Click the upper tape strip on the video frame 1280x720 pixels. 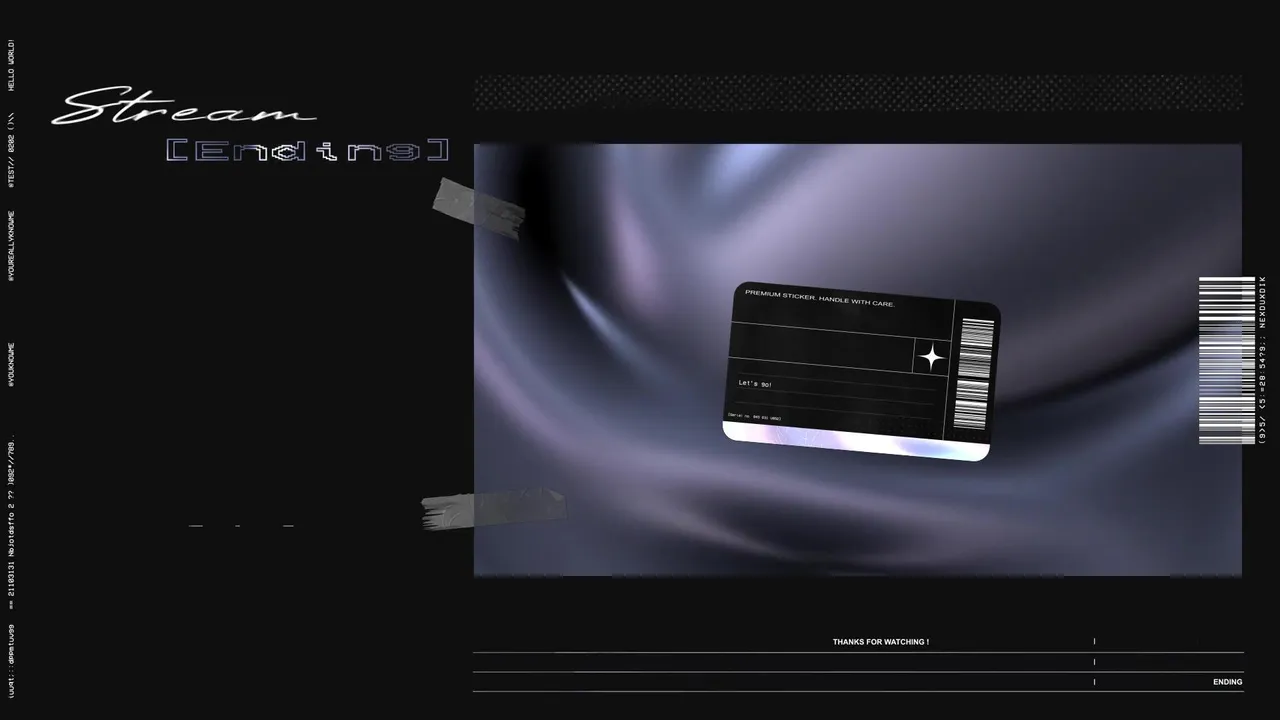[479, 207]
